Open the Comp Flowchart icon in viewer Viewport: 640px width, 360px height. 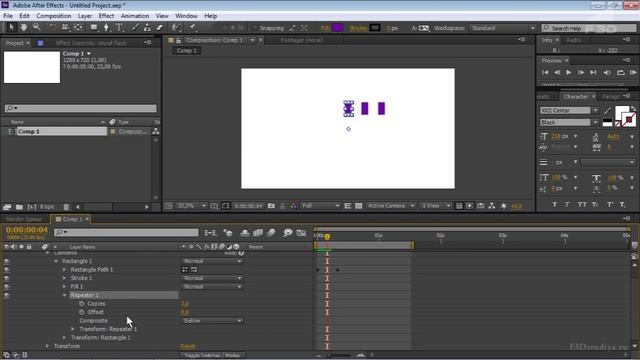pyautogui.click(x=491, y=206)
